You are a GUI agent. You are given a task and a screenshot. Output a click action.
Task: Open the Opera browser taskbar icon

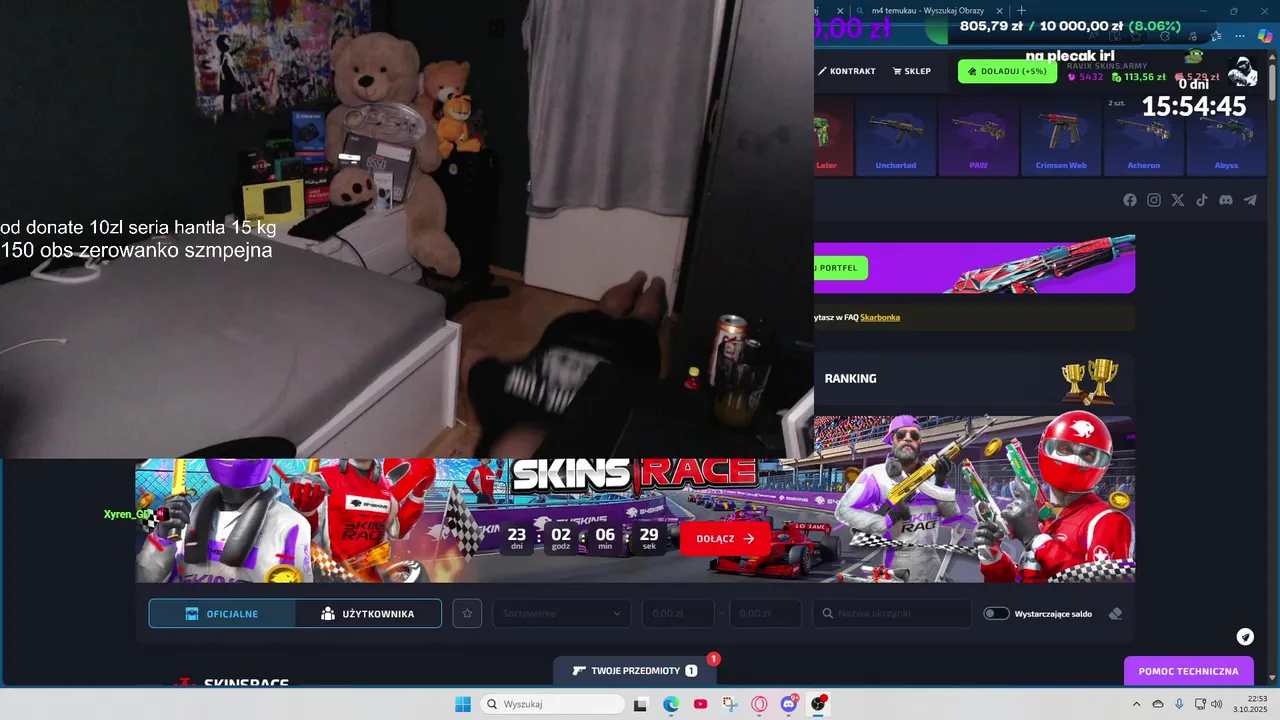[x=760, y=704]
